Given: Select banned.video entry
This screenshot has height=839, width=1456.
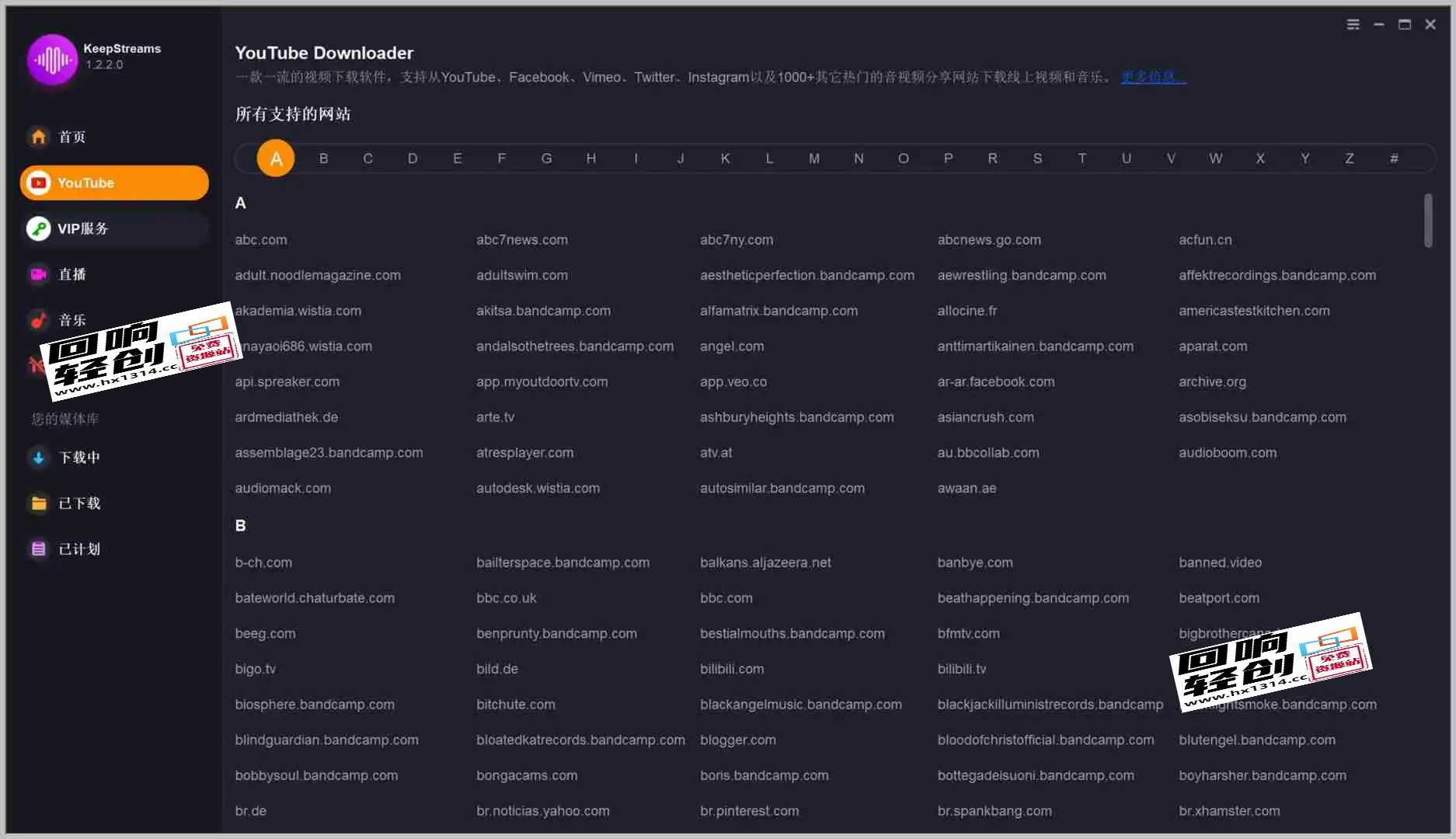Looking at the screenshot, I should click(1220, 562).
